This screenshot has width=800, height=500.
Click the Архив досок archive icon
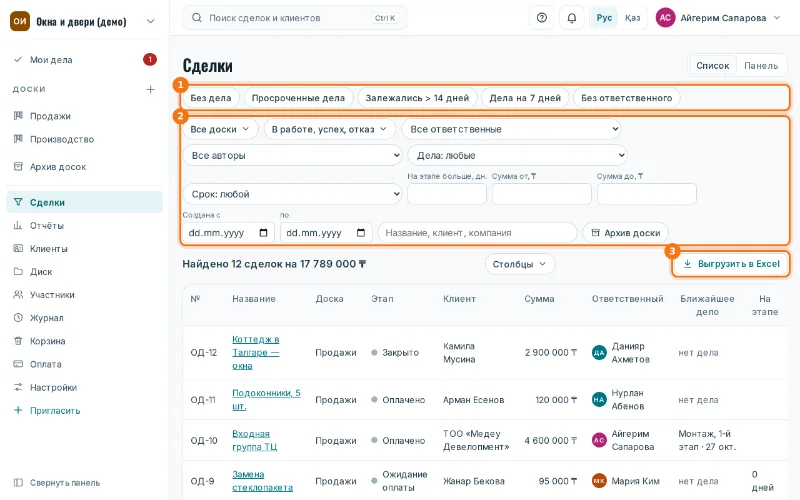coord(18,166)
